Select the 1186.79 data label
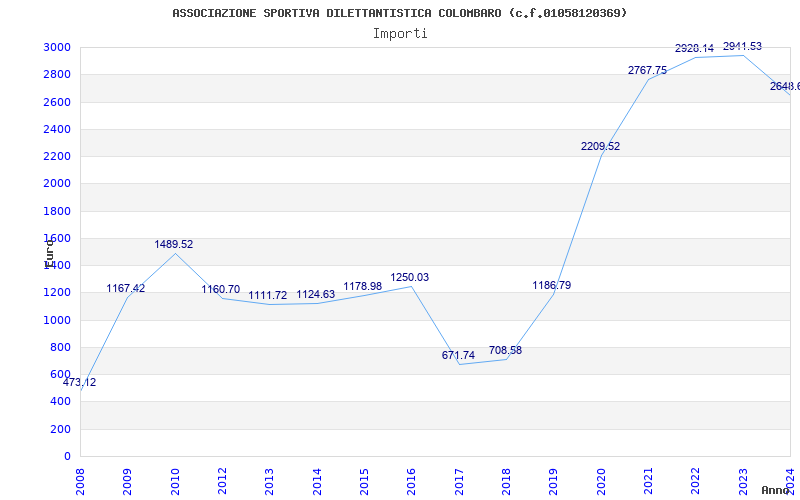800x500 pixels. point(552,285)
